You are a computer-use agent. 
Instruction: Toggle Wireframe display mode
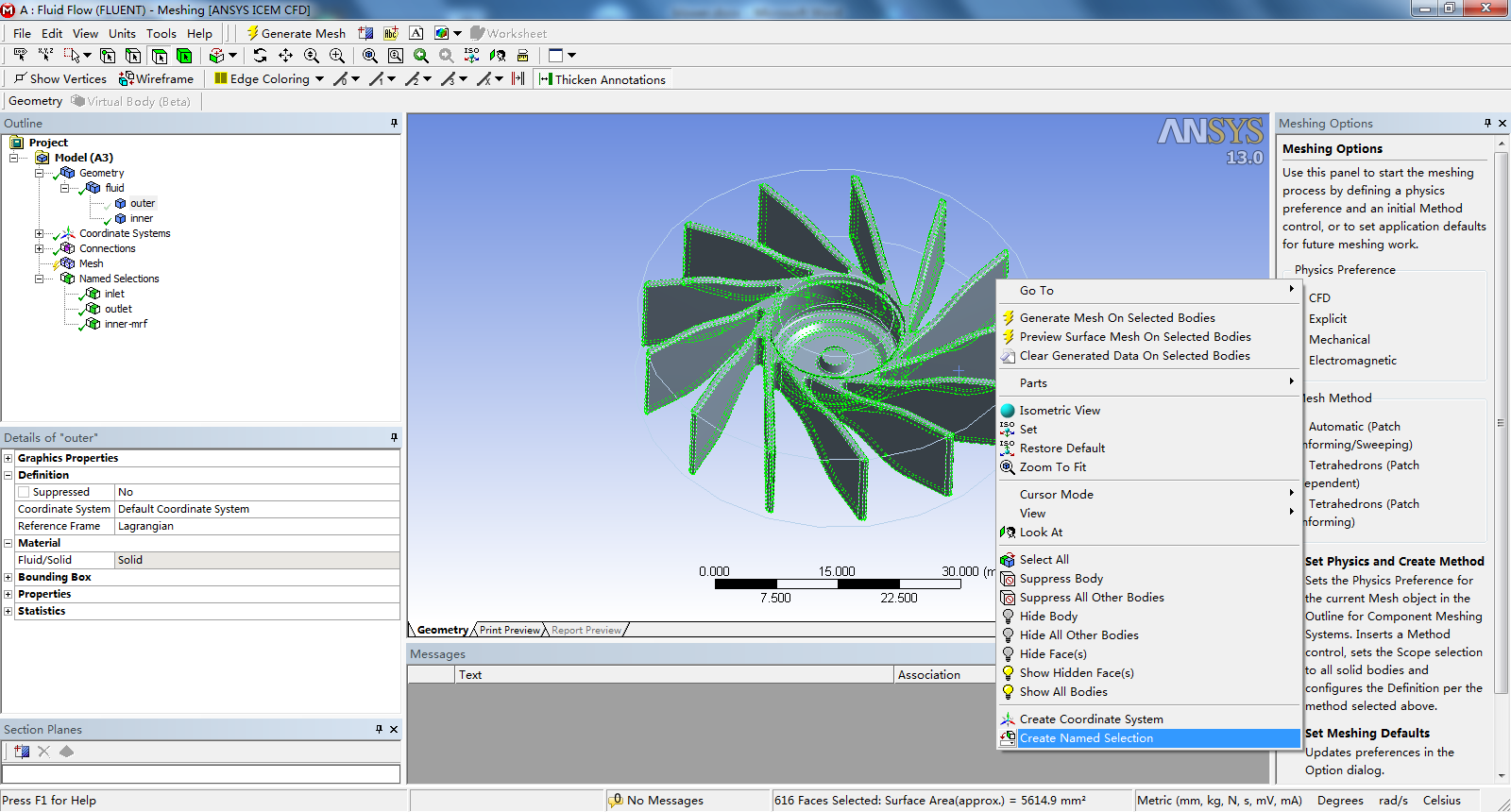point(156,79)
